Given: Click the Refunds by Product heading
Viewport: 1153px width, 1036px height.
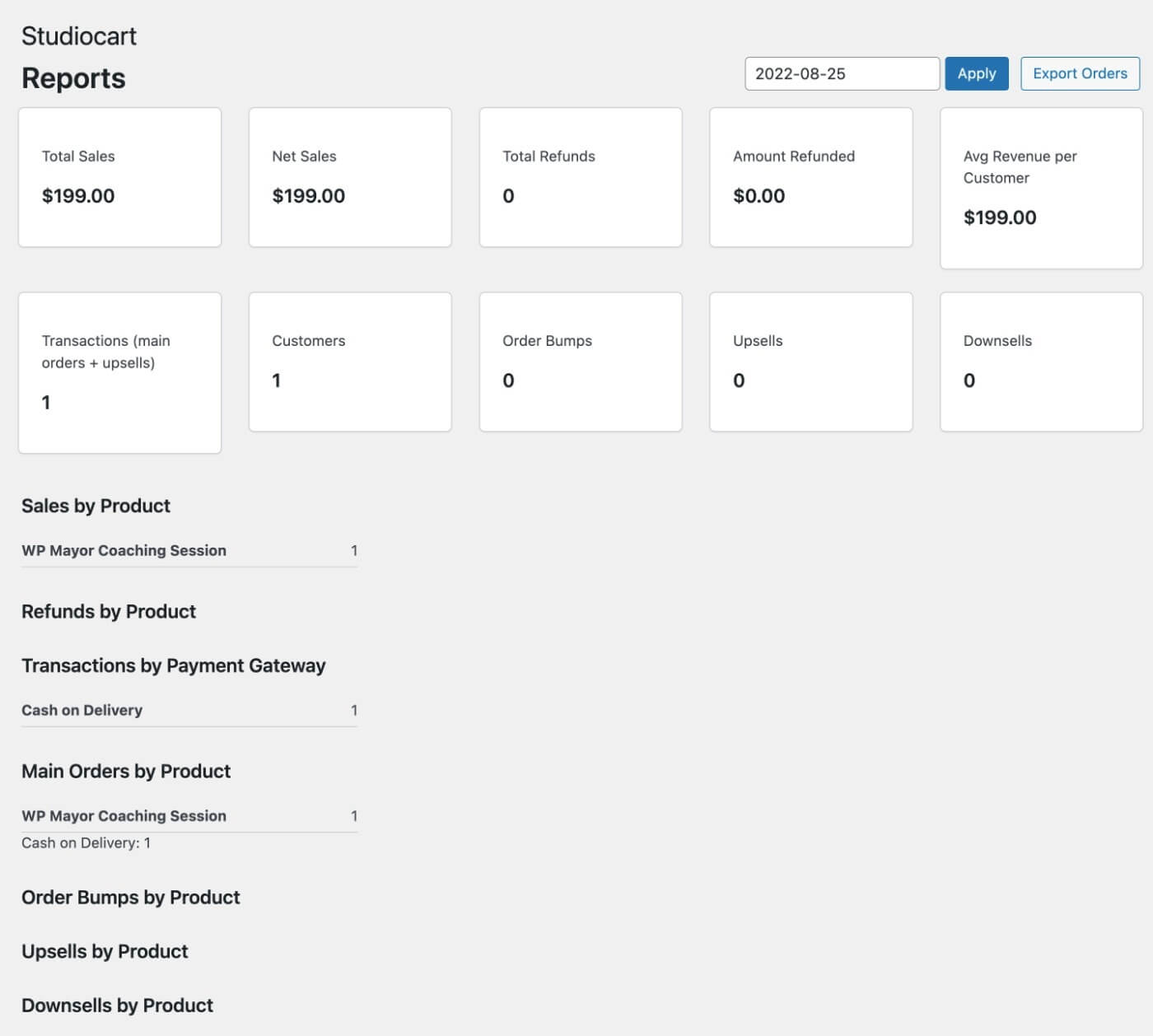Looking at the screenshot, I should click(x=109, y=611).
